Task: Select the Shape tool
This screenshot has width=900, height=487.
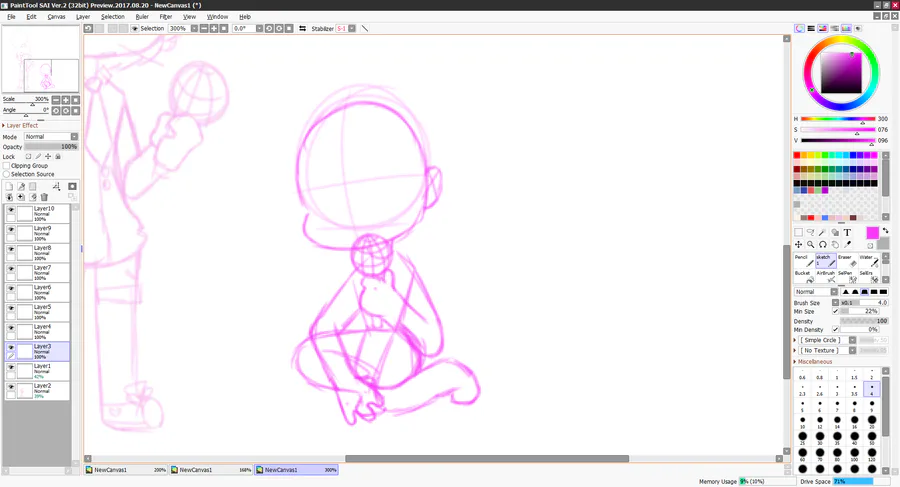Action: [835, 233]
